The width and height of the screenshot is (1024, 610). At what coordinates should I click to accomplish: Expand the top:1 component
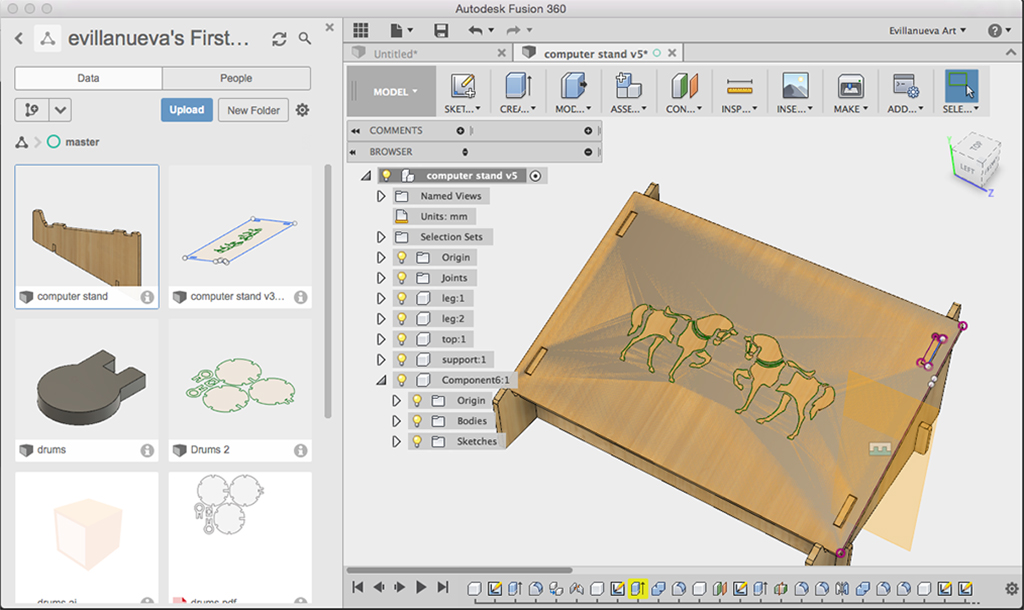(381, 339)
